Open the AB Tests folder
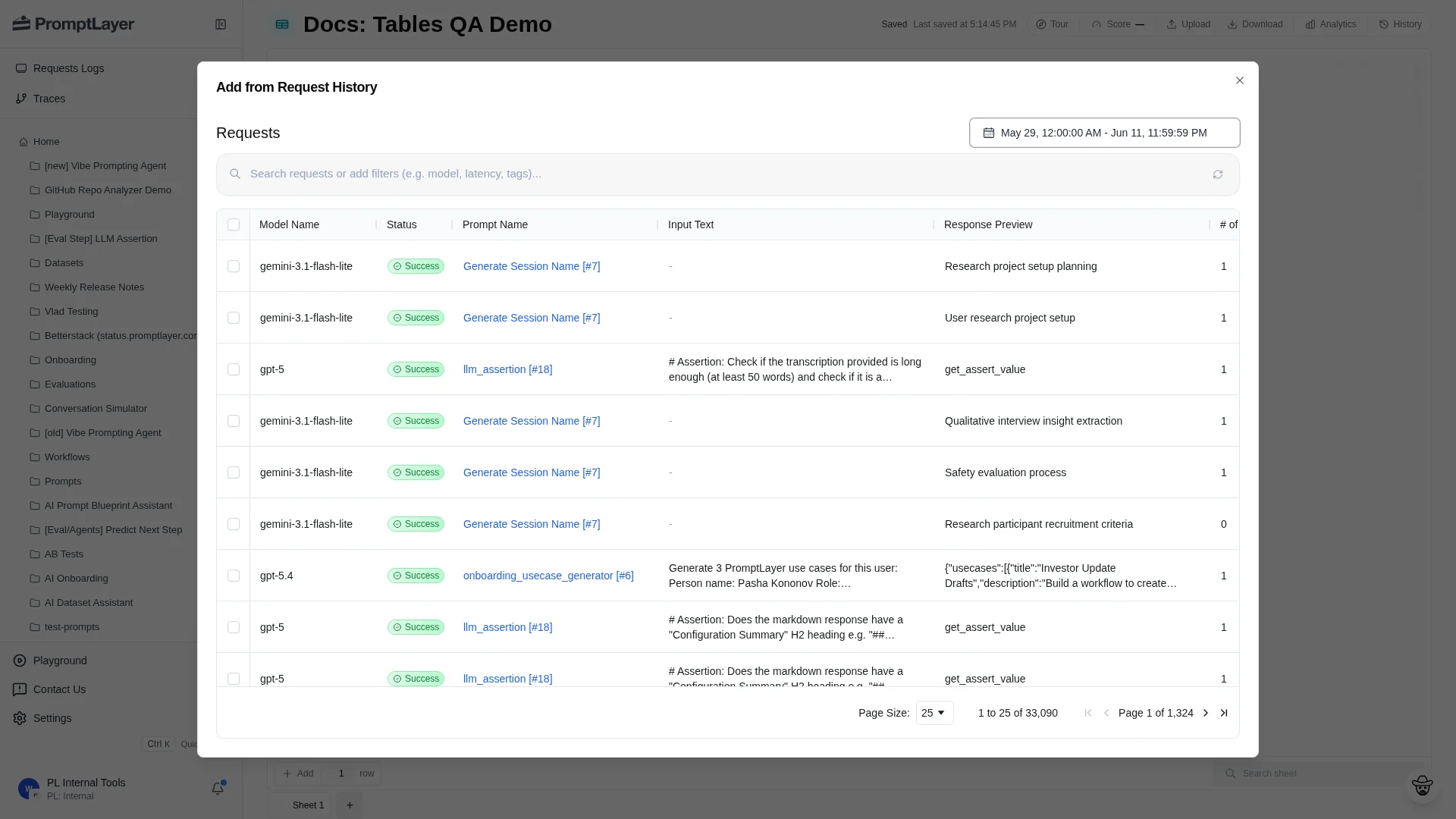 click(64, 554)
